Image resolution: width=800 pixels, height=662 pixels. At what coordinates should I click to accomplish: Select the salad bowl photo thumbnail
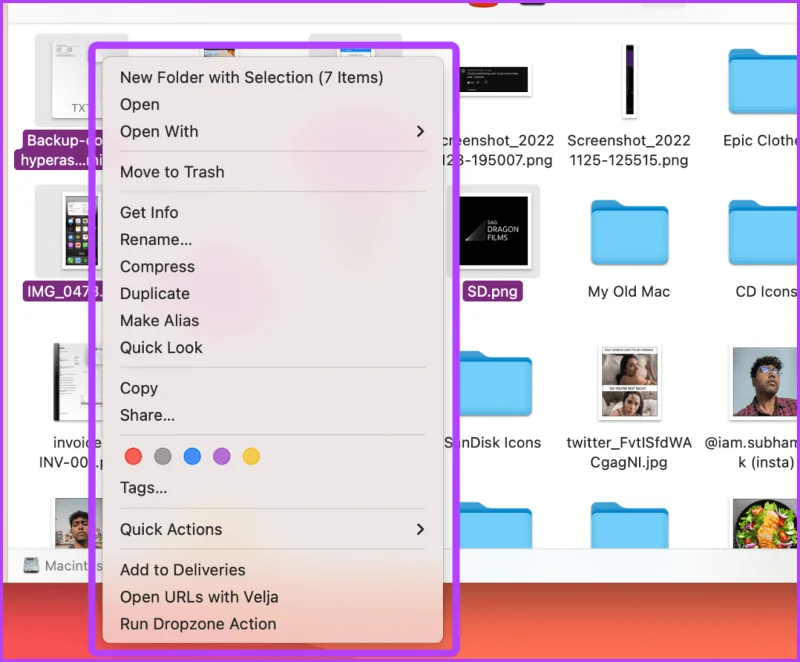[x=764, y=524]
